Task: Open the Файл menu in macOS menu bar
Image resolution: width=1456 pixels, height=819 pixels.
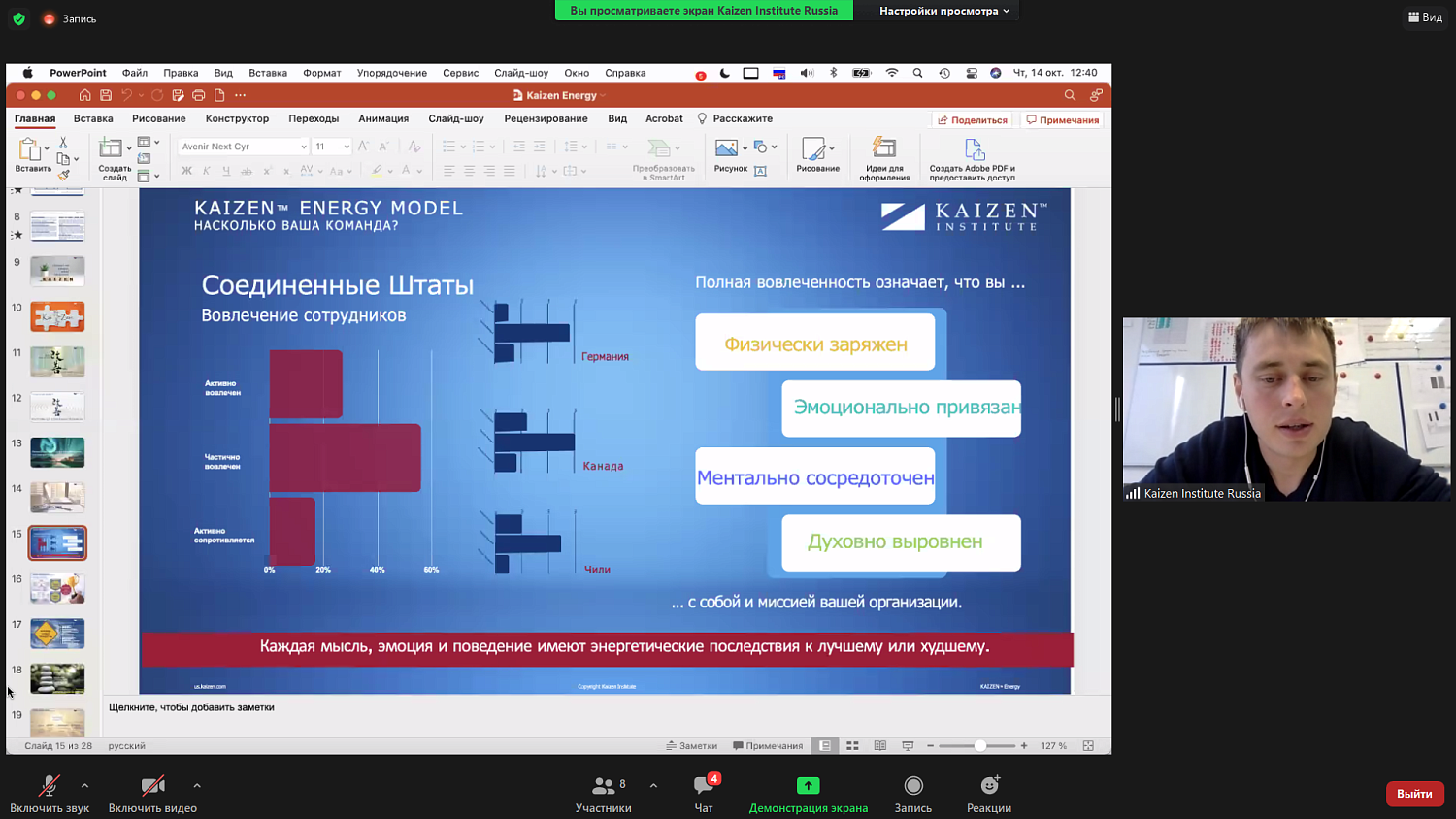Action: click(x=135, y=73)
